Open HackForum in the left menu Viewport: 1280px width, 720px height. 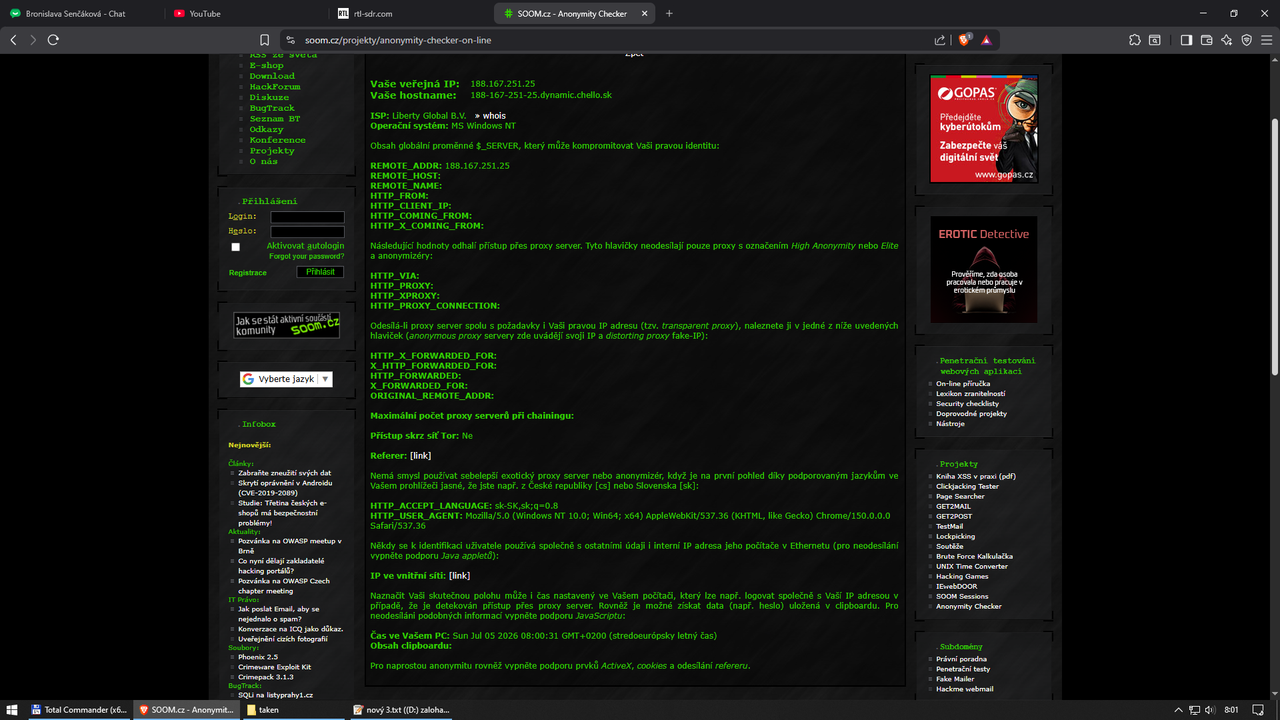[x=275, y=87]
